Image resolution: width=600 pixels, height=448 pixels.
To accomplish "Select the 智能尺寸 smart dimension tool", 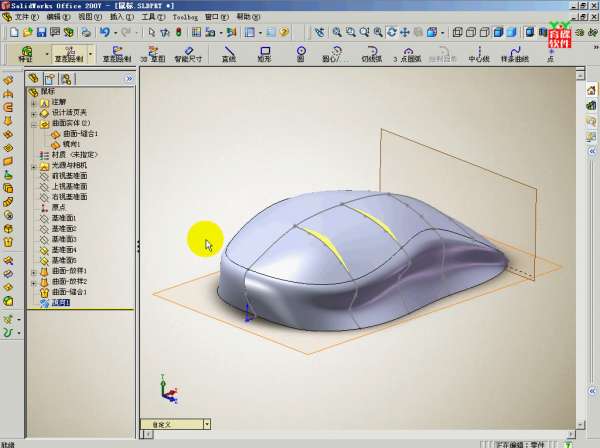I will coord(187,54).
